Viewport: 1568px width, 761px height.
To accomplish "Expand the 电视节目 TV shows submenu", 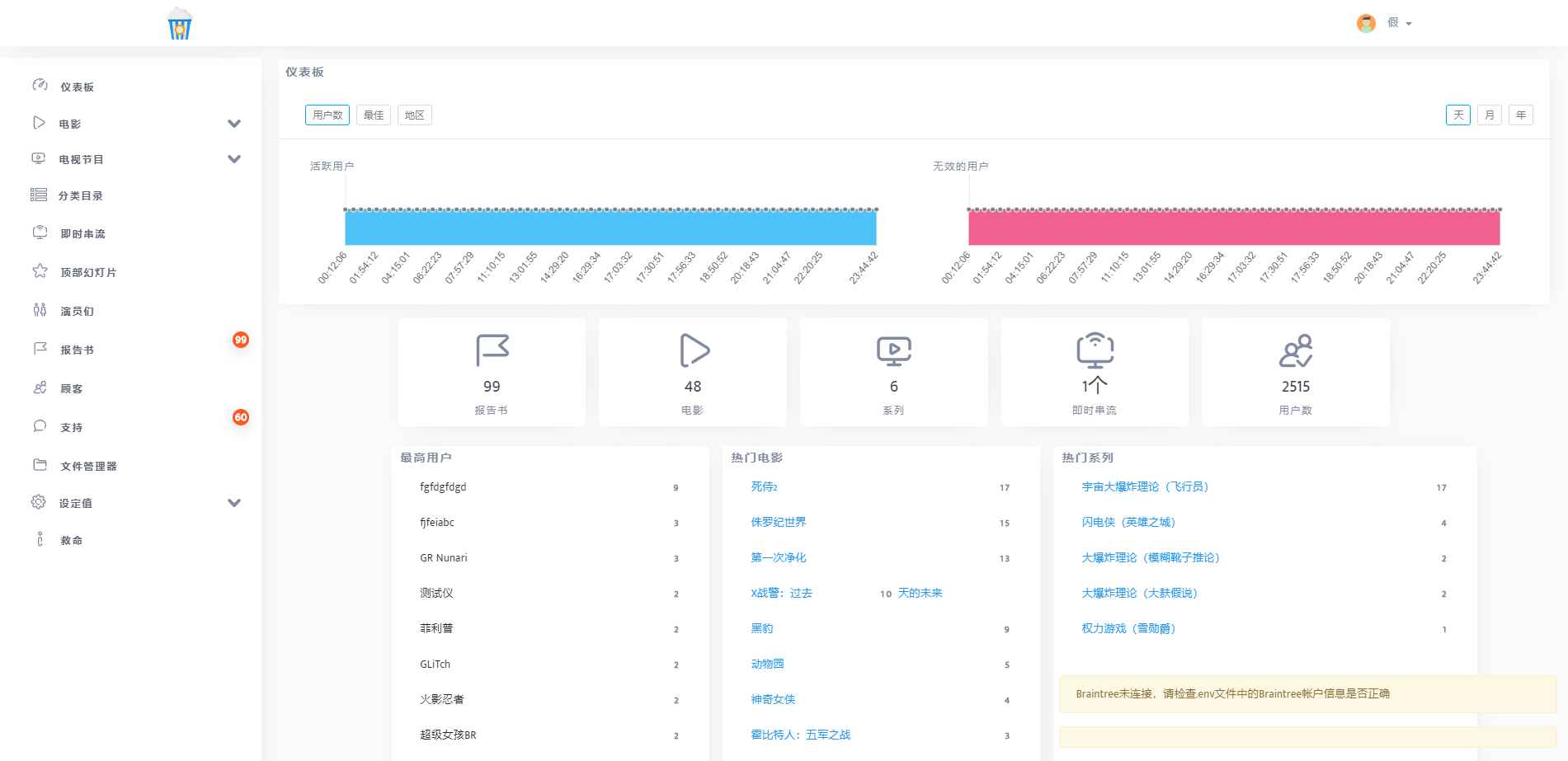I will pyautogui.click(x=234, y=158).
